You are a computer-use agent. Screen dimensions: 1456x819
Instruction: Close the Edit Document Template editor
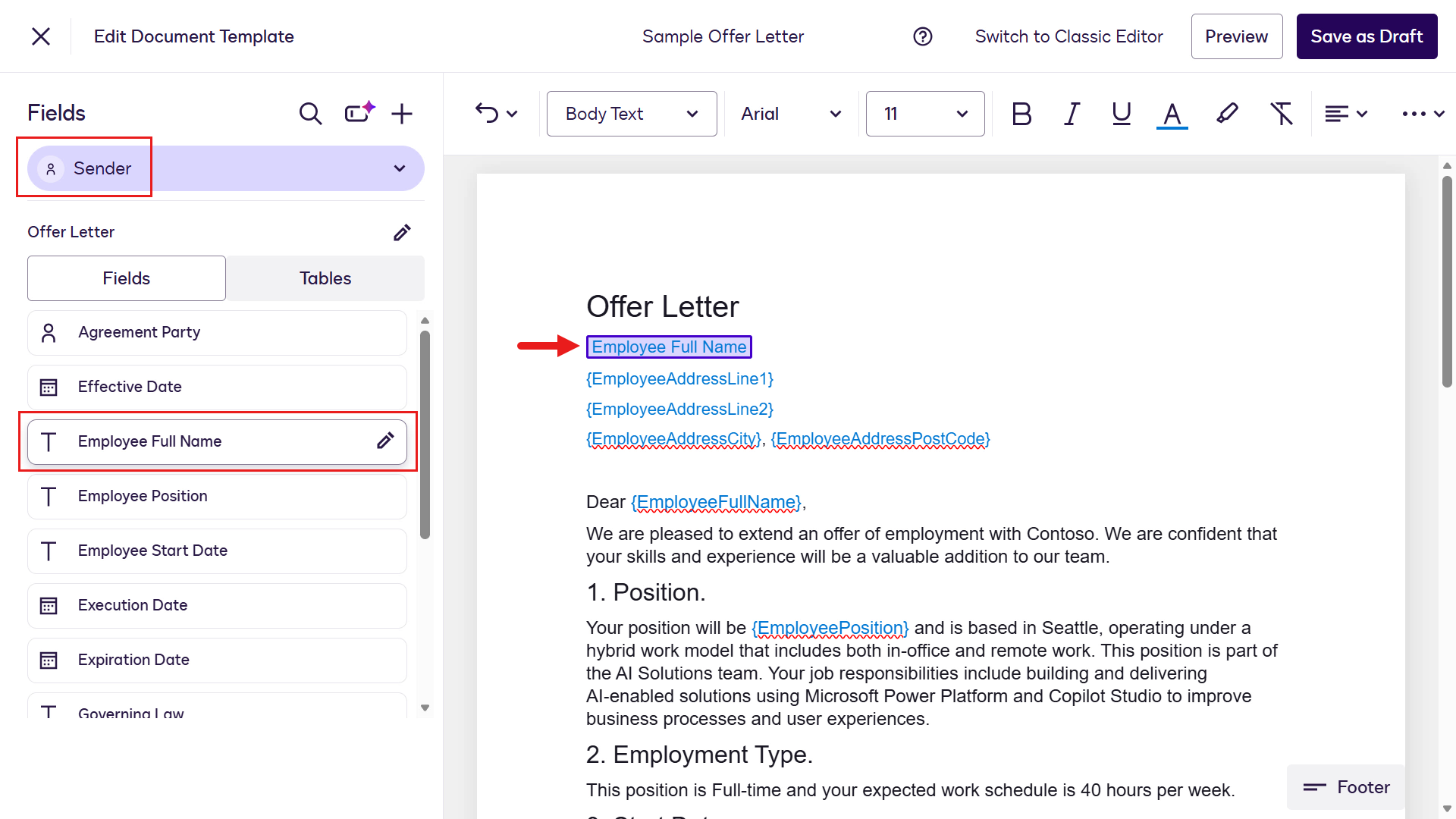tap(41, 36)
